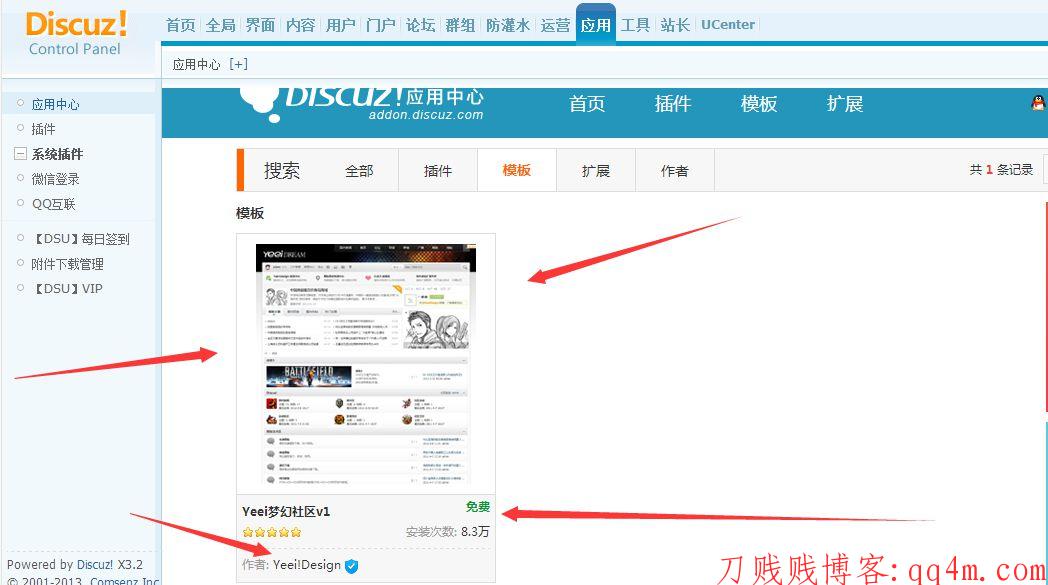1048x585 pixels.
Task: Click the five-star rating of Yeei梦幻社区v1
Action: (x=272, y=532)
